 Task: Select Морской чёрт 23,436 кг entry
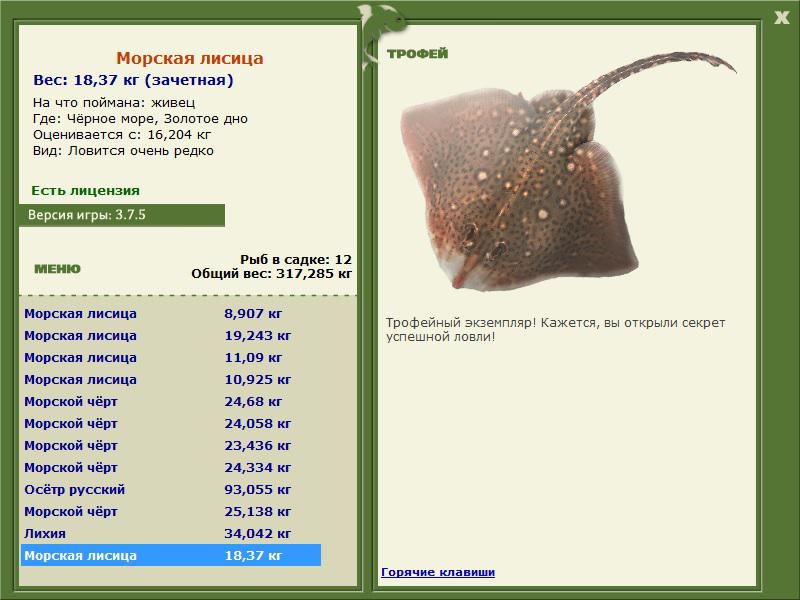tap(170, 445)
